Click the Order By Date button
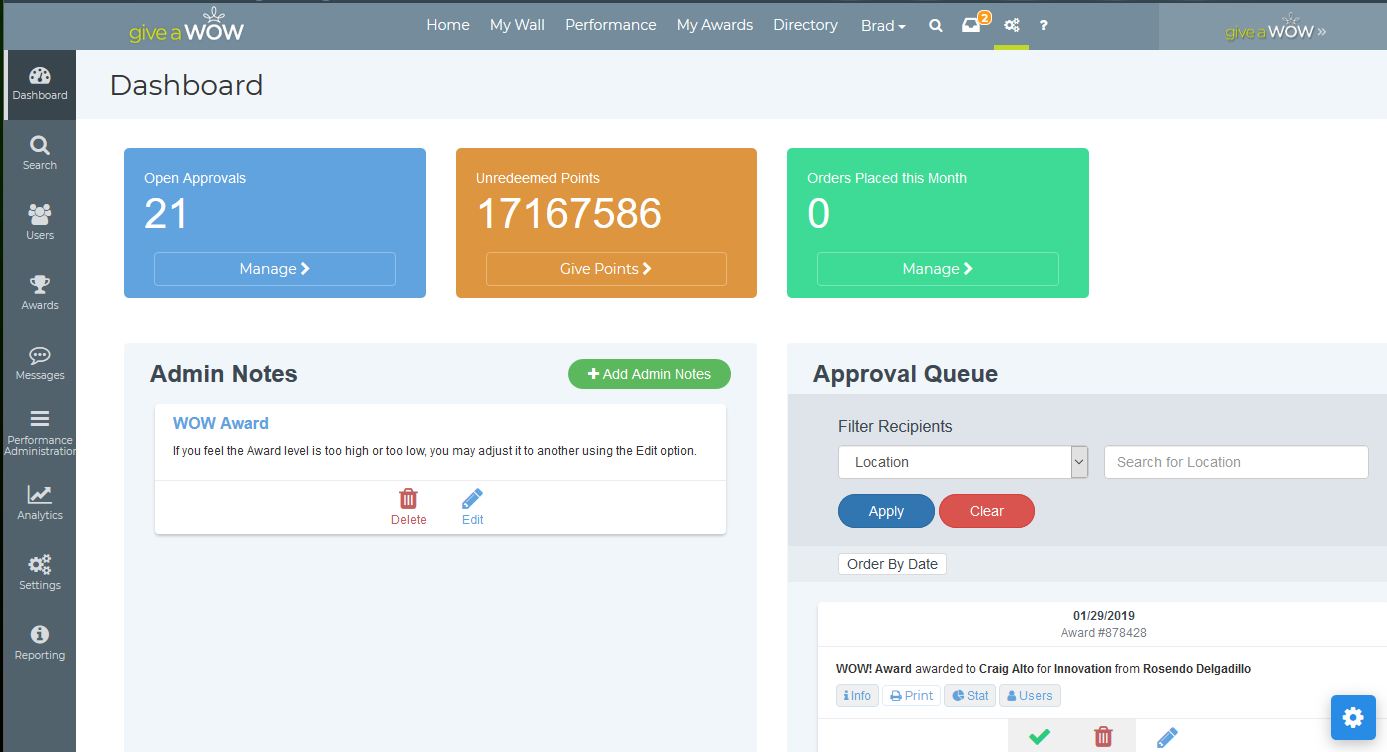The image size is (1387, 752). [x=892, y=564]
